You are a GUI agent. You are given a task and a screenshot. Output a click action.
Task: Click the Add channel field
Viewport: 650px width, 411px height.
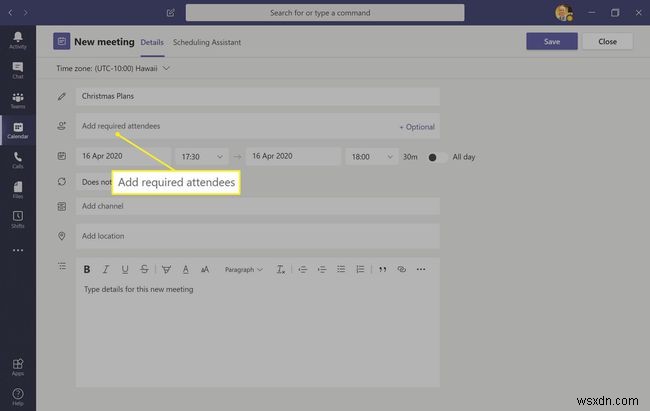coord(258,206)
